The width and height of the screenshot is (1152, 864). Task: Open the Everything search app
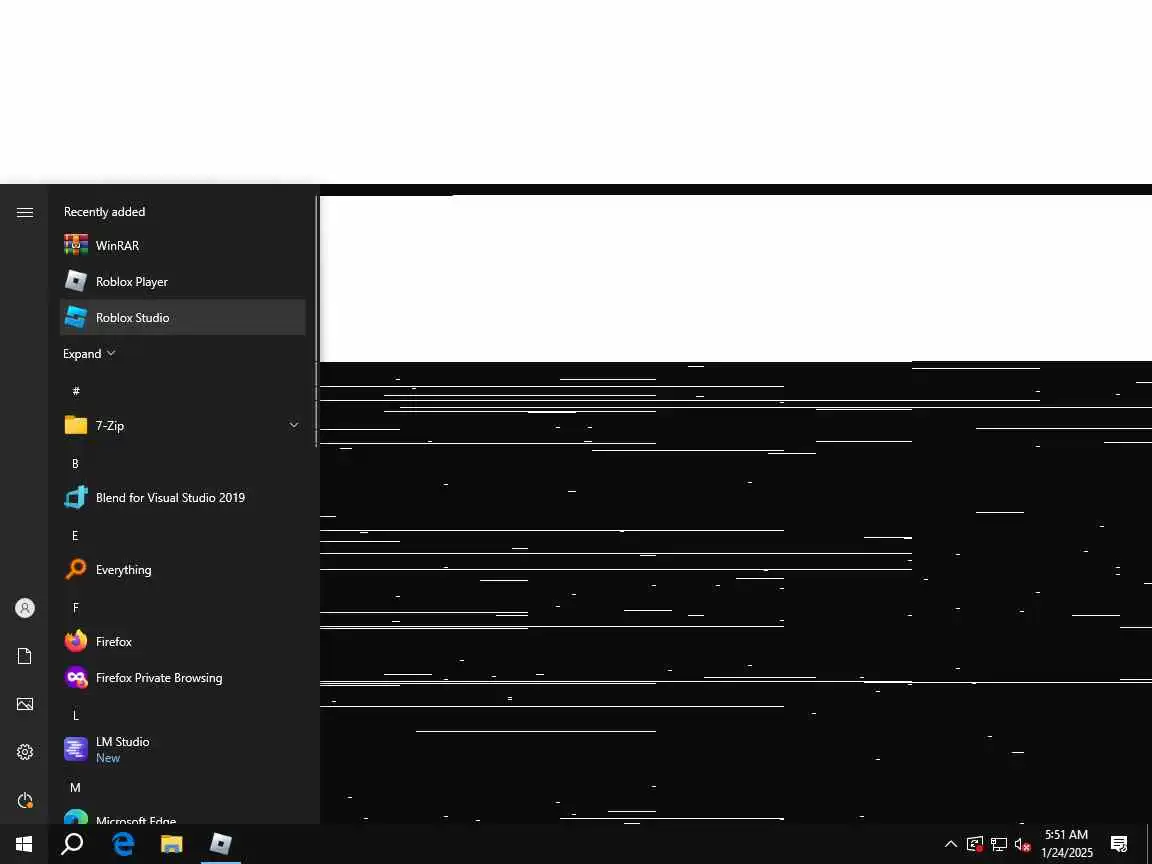[182, 569]
